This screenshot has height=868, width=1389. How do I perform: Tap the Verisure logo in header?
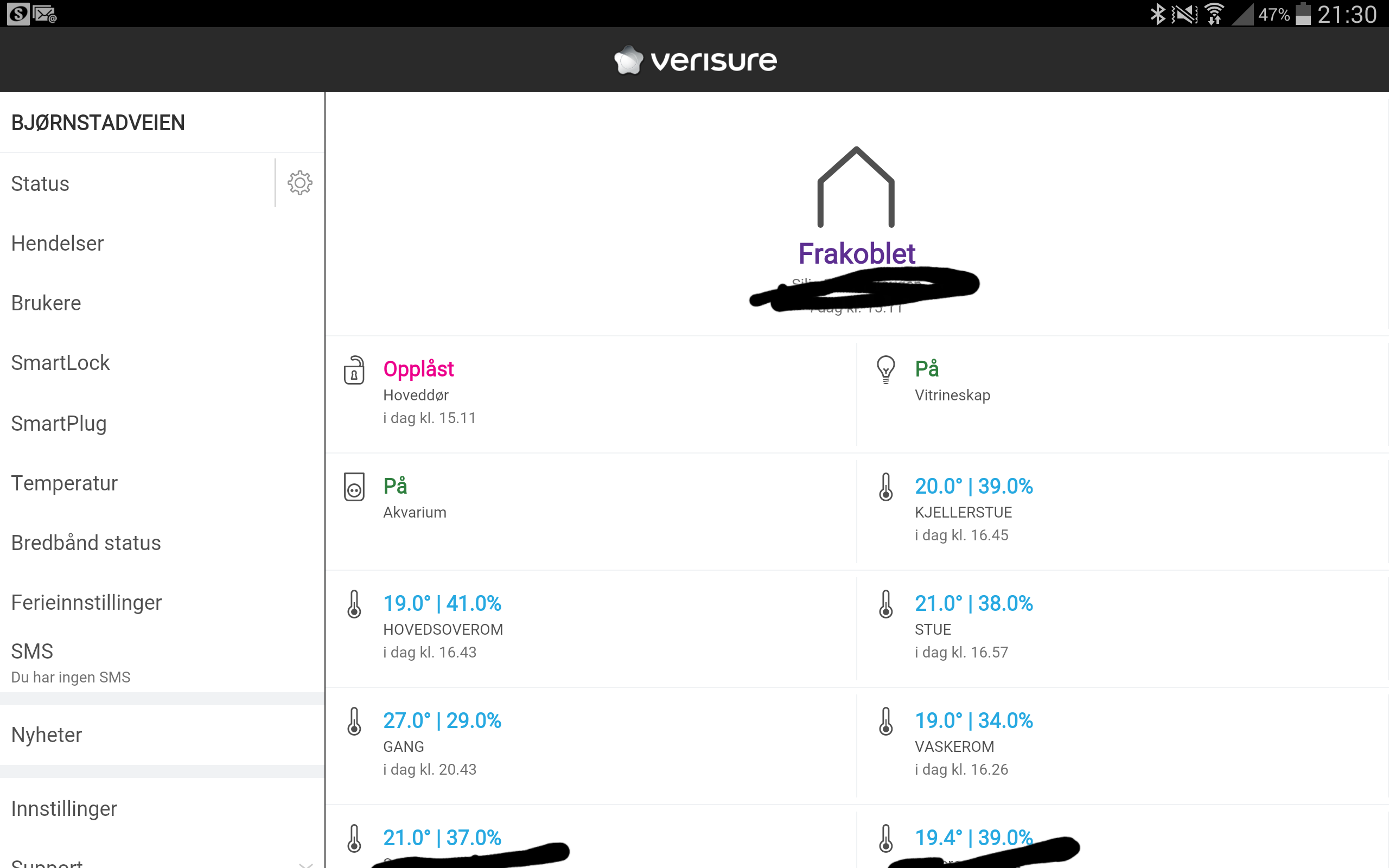point(695,60)
